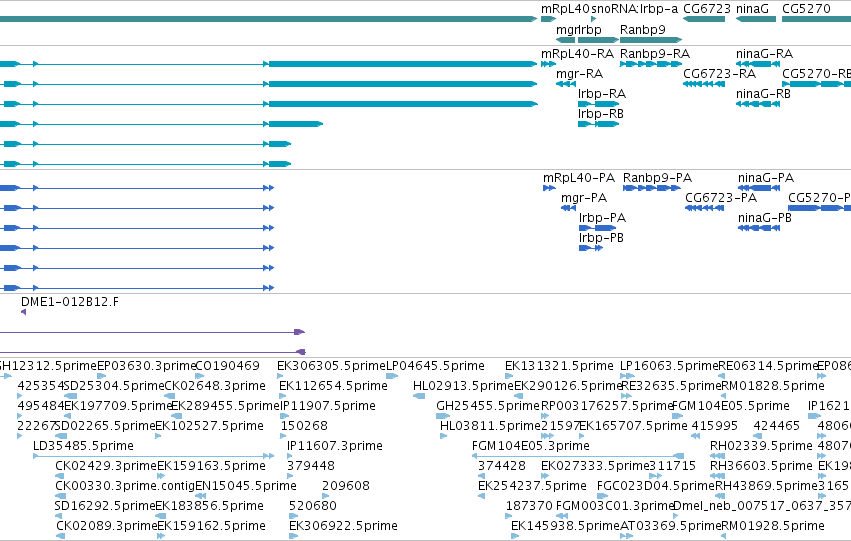Click the HL02913.5prime EST label
Screen dimensions: 851x541
click(x=463, y=386)
